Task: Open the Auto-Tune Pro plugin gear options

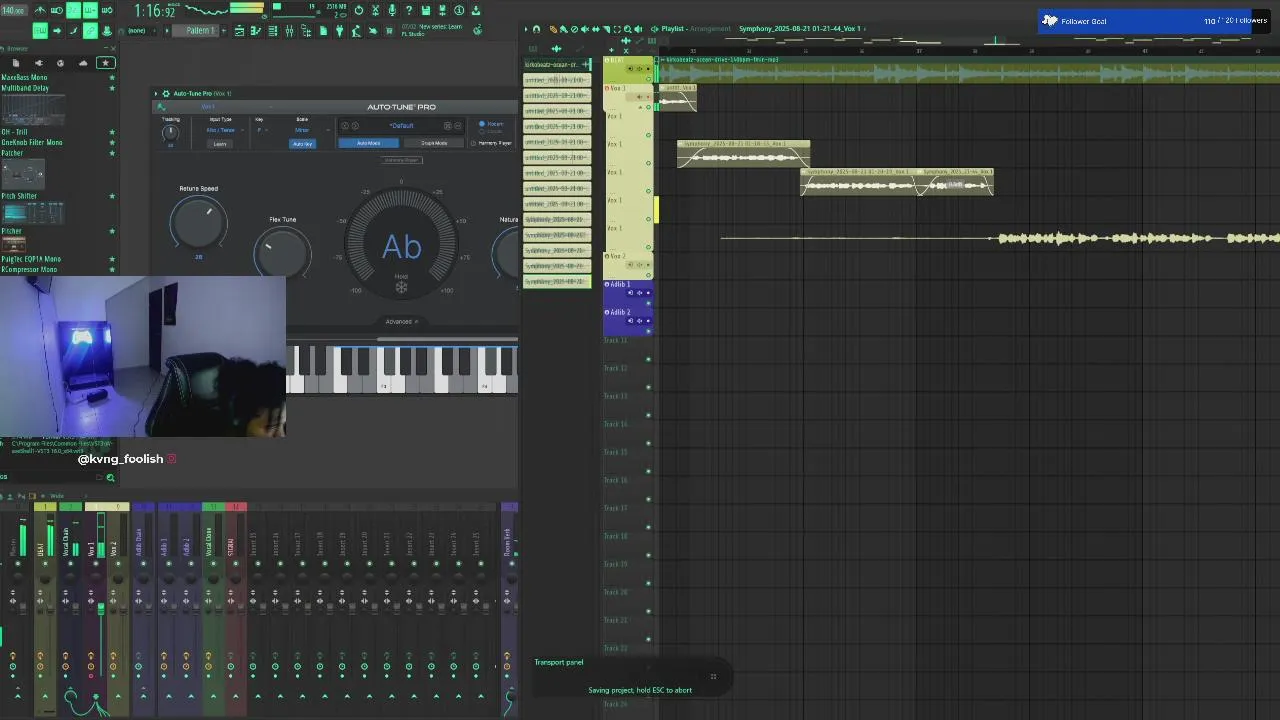Action: coord(166,94)
